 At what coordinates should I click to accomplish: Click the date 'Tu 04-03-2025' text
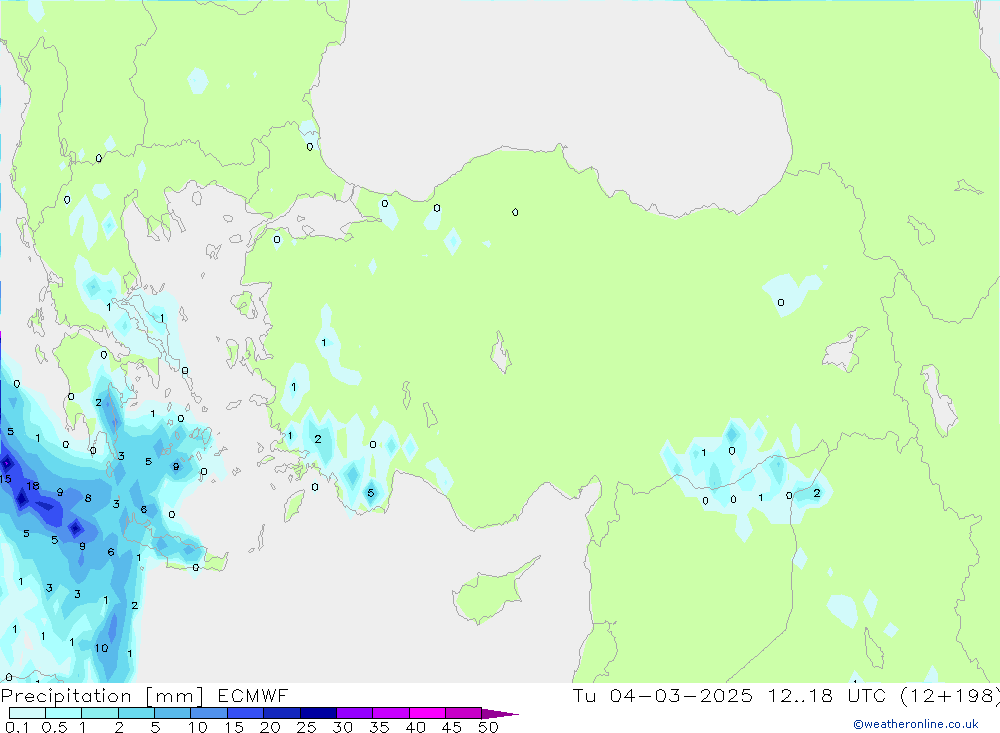[663, 696]
